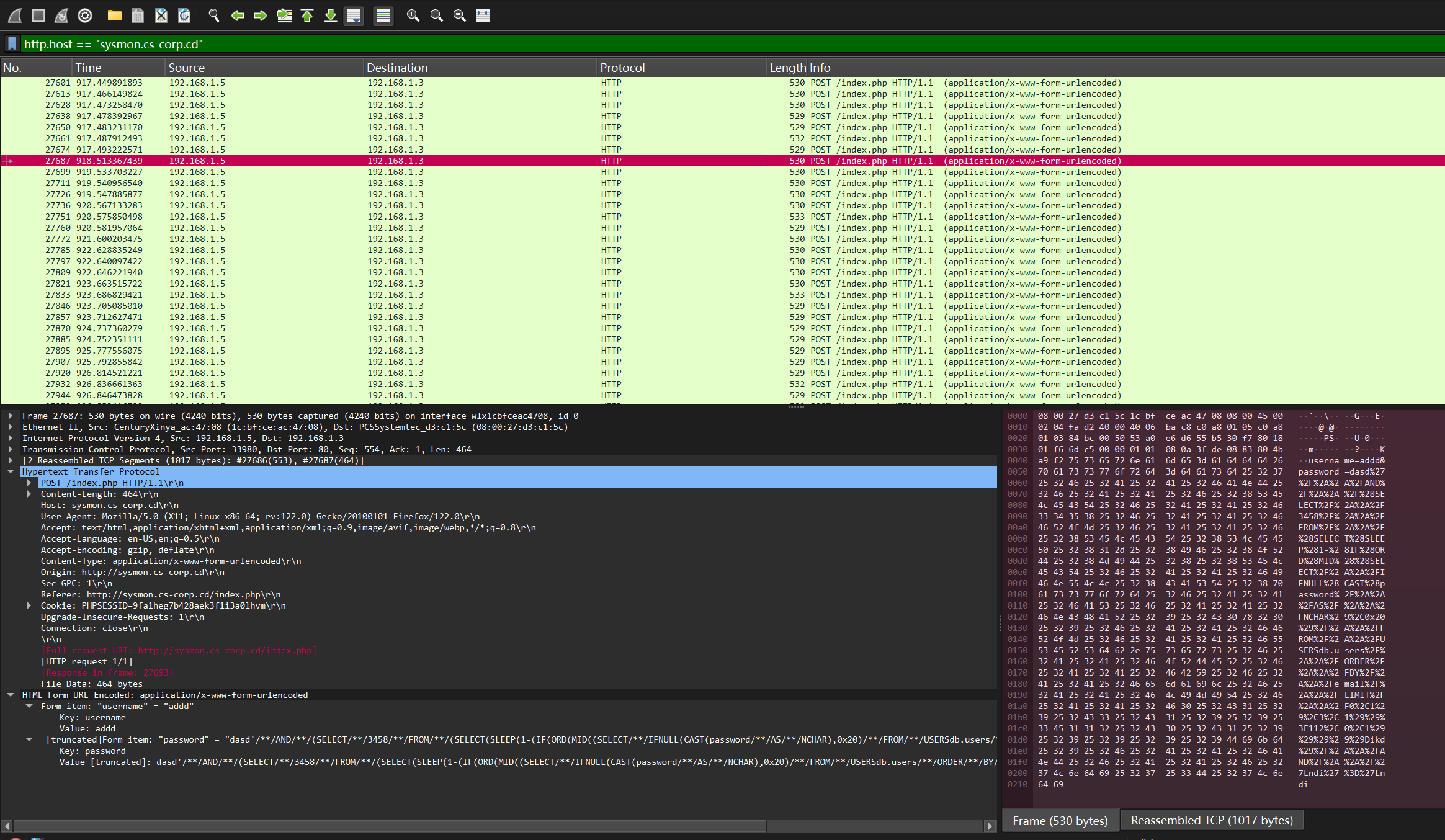Save this capture file
Screen dimensions: 1445x840
click(x=138, y=16)
